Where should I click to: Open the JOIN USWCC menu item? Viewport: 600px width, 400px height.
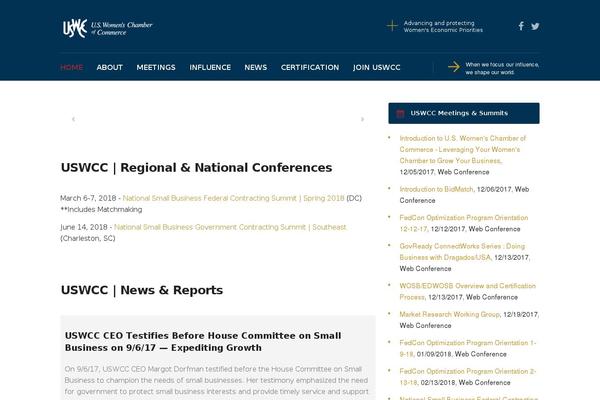pyautogui.click(x=377, y=67)
